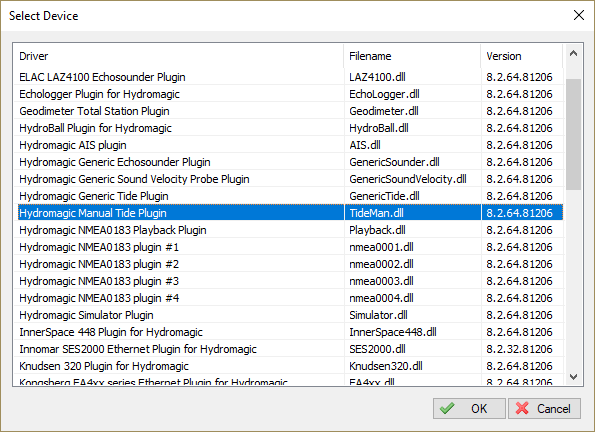Select Knudsen 320 Plugin for Hydromagic
This screenshot has height=432, width=595.
[x=104, y=366]
